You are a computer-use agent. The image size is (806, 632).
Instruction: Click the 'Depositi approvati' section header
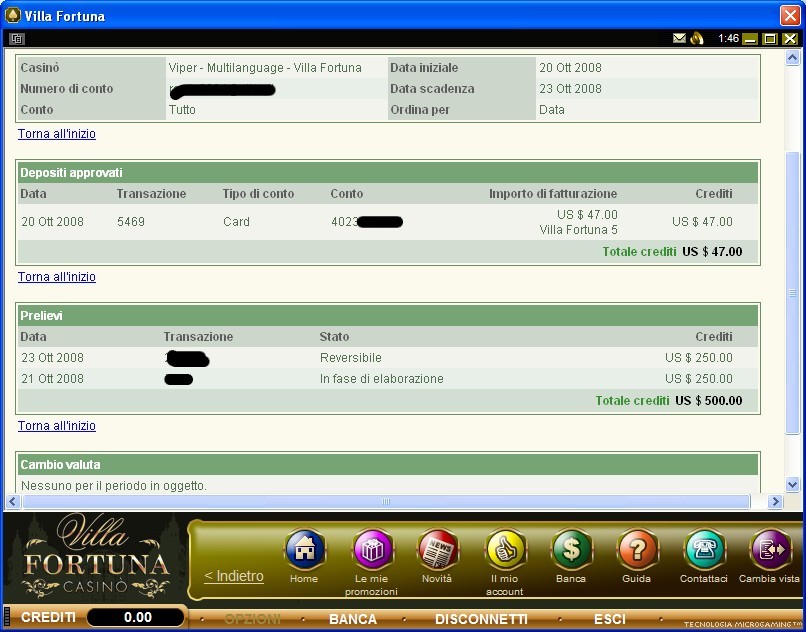point(388,173)
